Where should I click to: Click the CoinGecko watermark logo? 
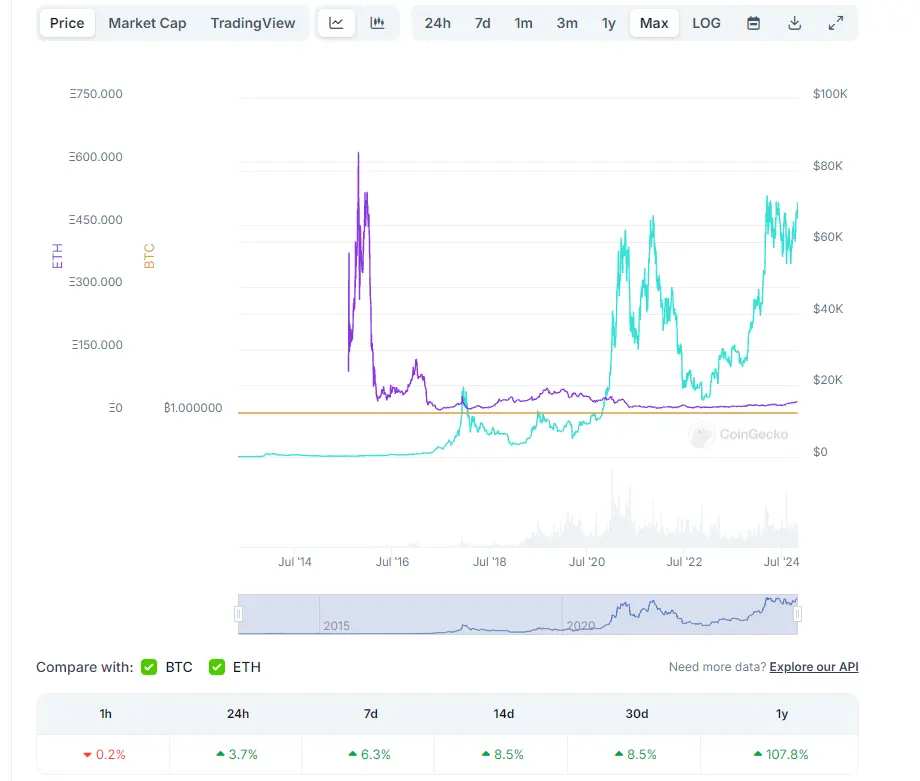738,435
